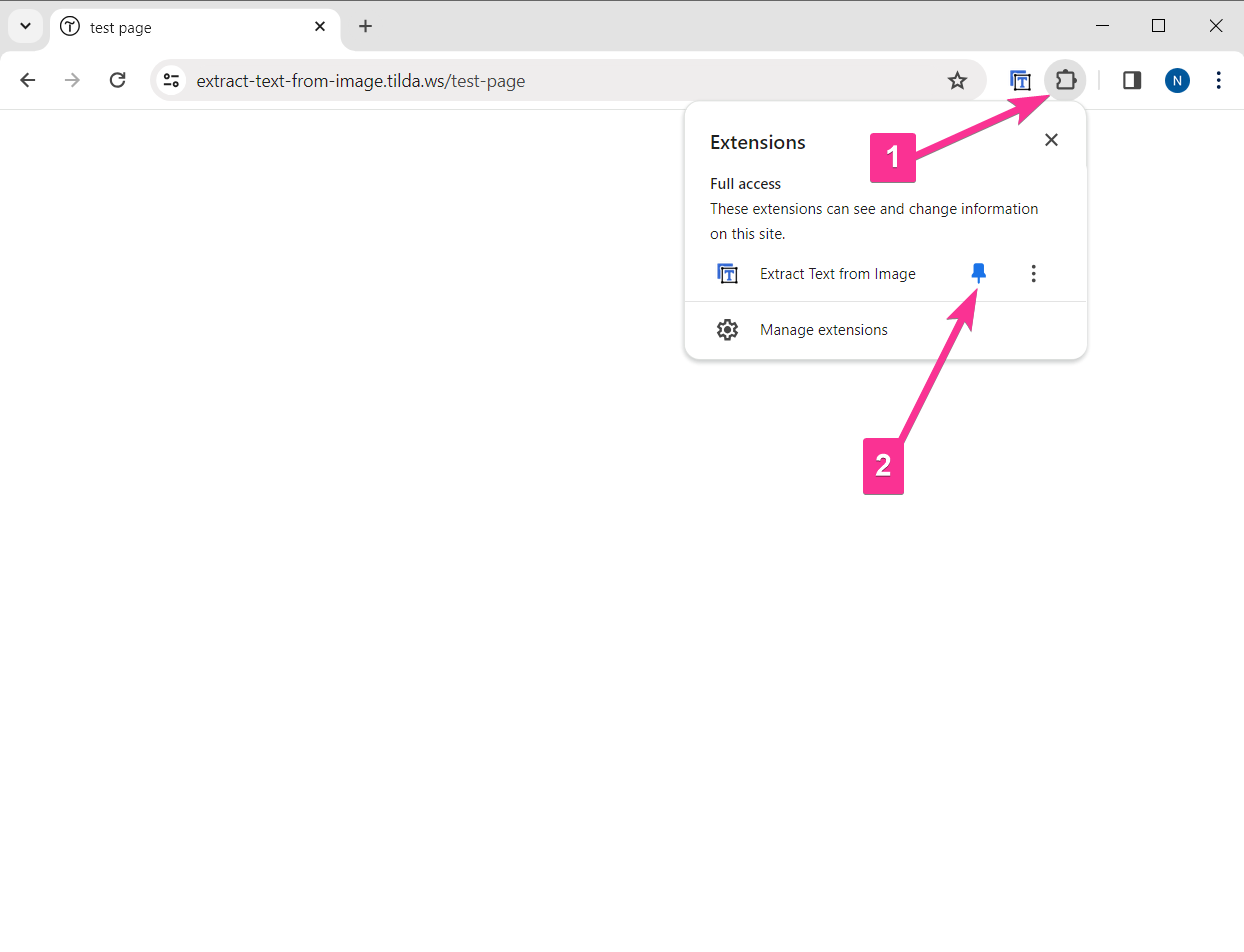Click the grayed Forward arrow button
Viewport: 1244px width, 952px height.
pyautogui.click(x=72, y=81)
